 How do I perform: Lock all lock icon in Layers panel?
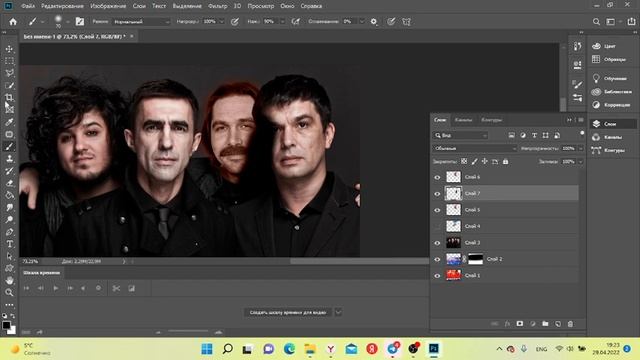coord(506,162)
